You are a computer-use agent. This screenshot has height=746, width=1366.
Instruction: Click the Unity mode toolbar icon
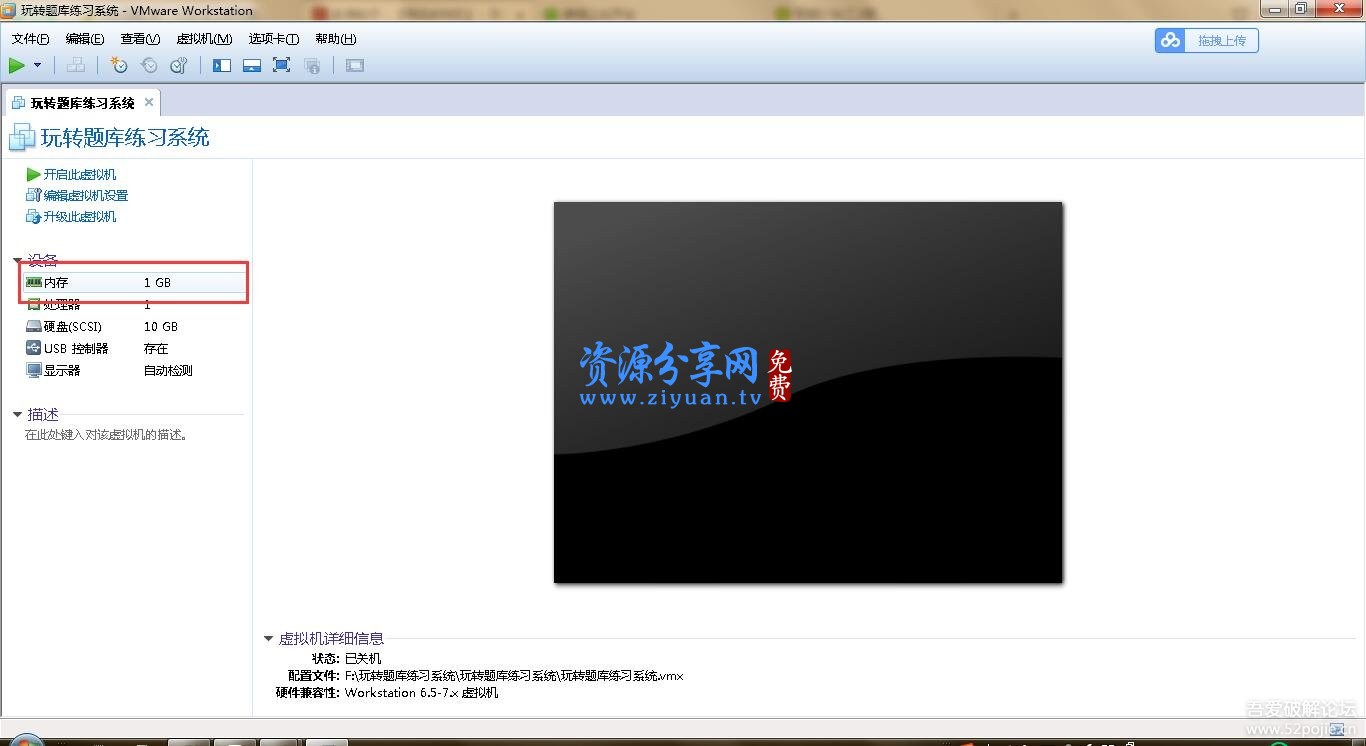pos(311,65)
